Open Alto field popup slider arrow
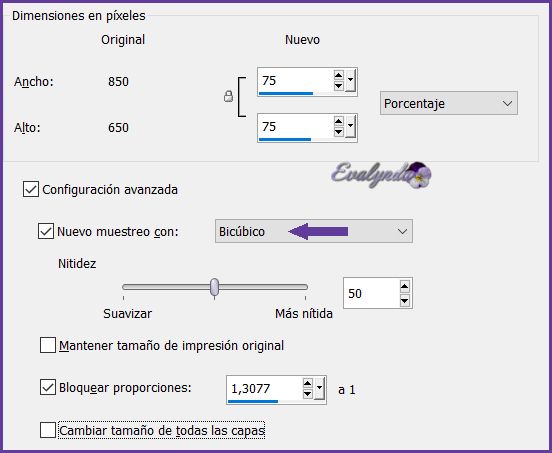Viewport: 552px width, 453px height. [350, 126]
